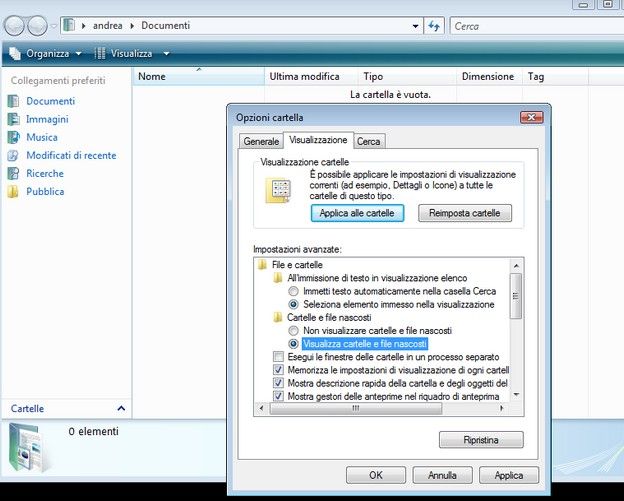This screenshot has width=624, height=501.
Task: Click the arrow before andrea in the address bar
Action: coord(84,26)
